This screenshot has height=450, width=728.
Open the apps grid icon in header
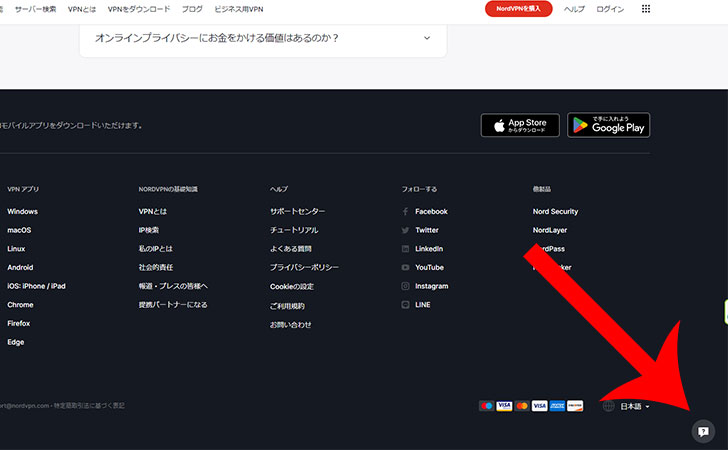(x=674, y=9)
